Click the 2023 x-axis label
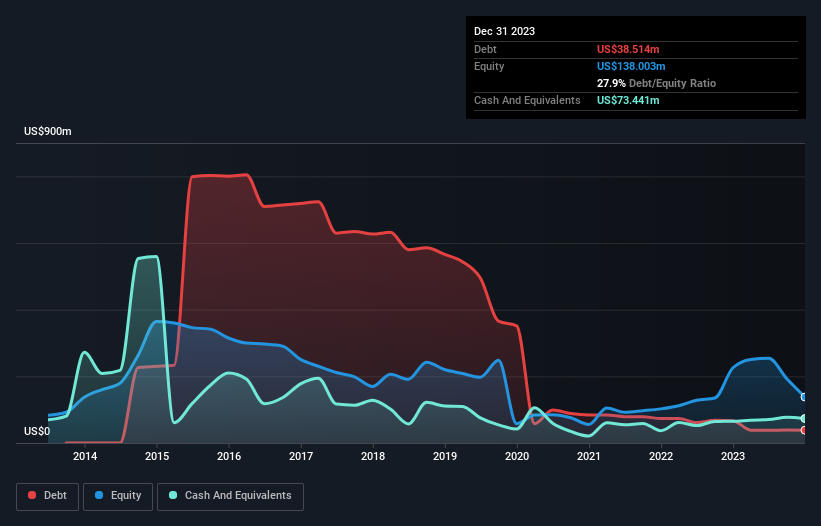The width and height of the screenshot is (821, 526). coord(733,456)
